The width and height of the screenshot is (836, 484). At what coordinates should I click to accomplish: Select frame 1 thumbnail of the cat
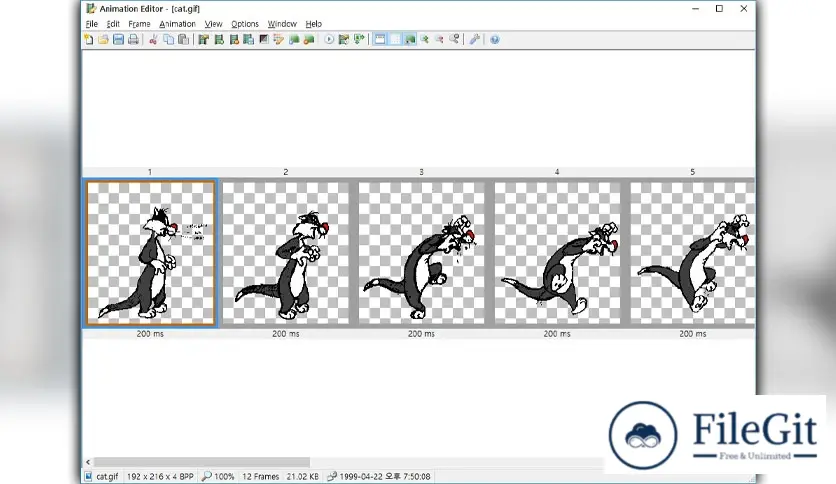click(x=150, y=253)
